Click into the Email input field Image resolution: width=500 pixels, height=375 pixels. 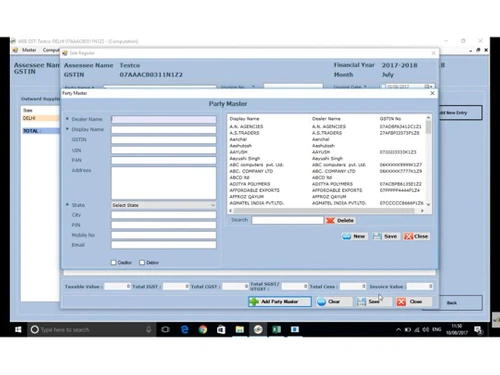[163, 245]
